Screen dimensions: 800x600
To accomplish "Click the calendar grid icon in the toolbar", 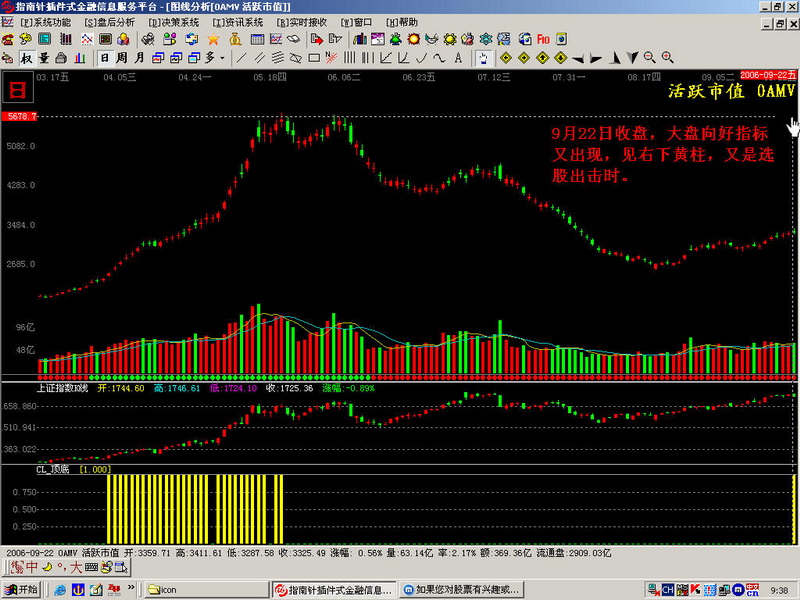I will (x=257, y=39).
